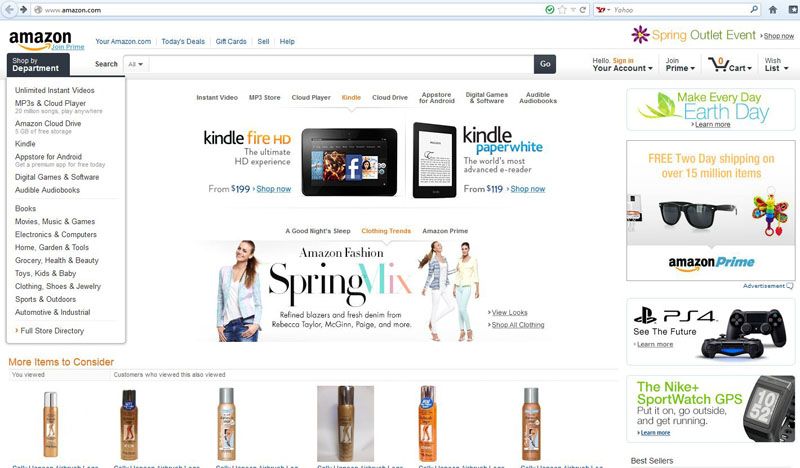Open the Shop by Department menu
This screenshot has width=800, height=468.
pyautogui.click(x=38, y=64)
